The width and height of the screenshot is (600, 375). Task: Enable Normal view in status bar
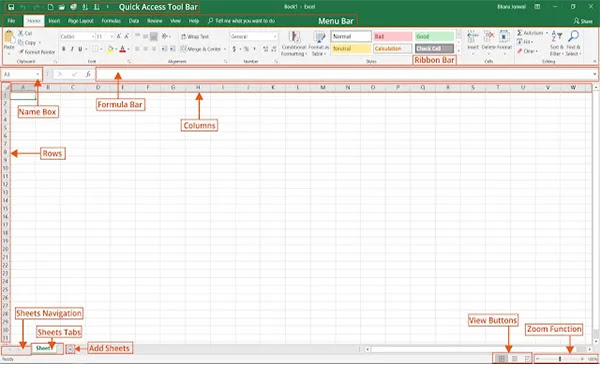(x=501, y=359)
